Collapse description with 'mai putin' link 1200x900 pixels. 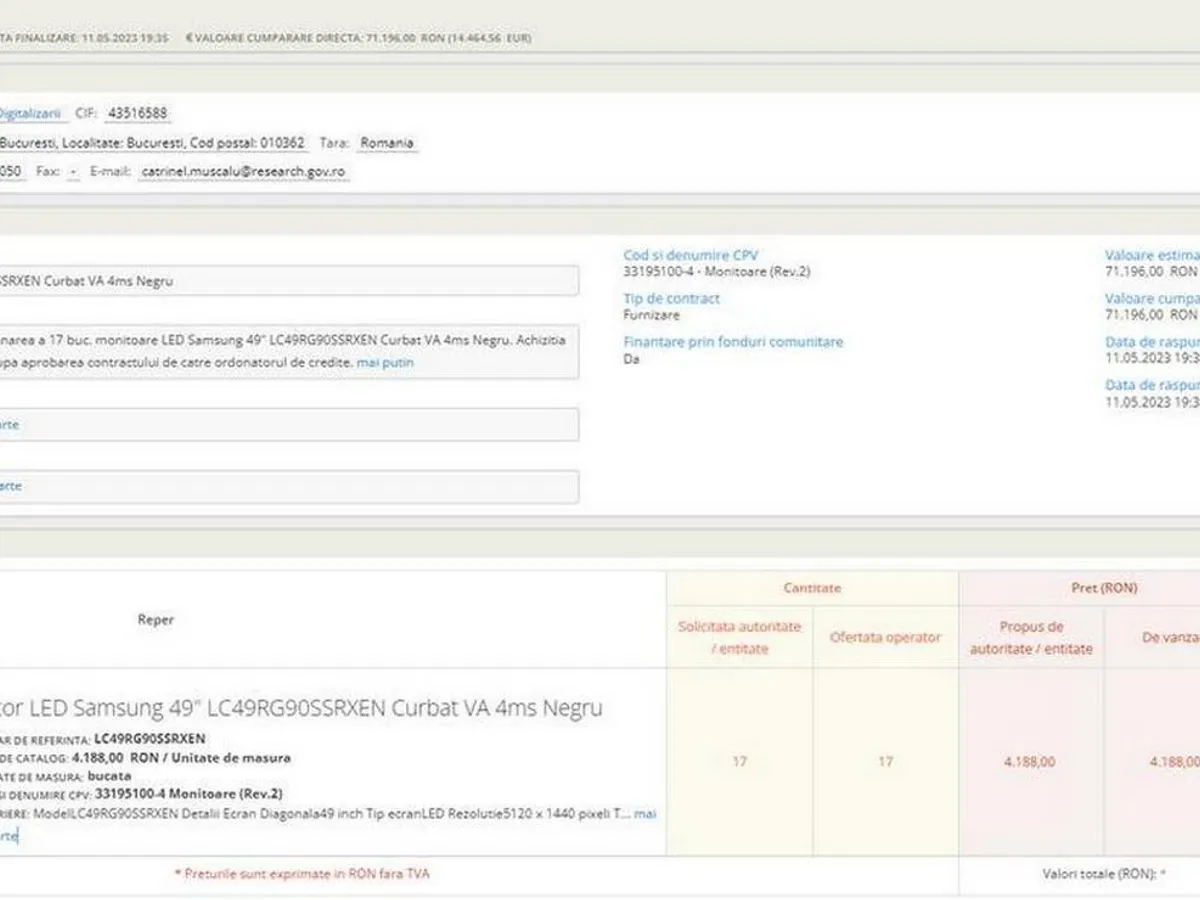tap(385, 363)
